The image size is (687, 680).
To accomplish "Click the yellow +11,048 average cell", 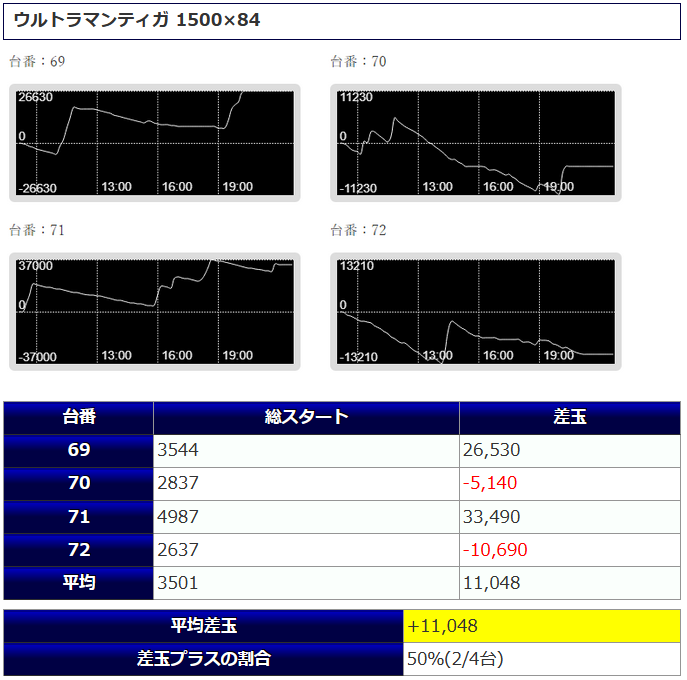I will (541, 626).
